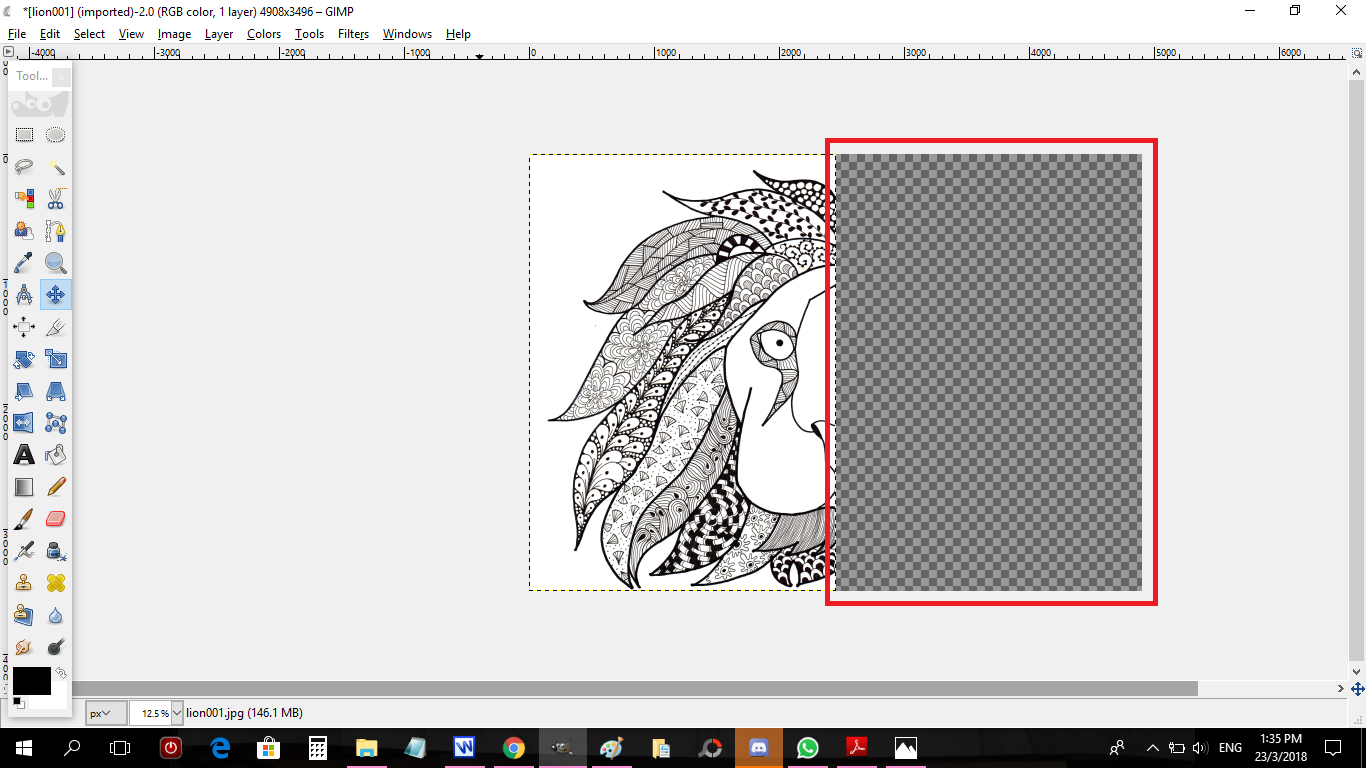Screen dimensions: 1366x768
Task: Select the Alignment tool
Action: click(x=24, y=327)
